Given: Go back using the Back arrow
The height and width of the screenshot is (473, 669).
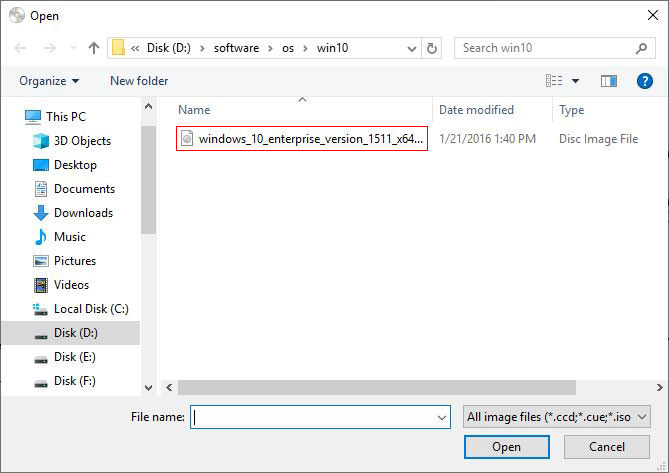Looking at the screenshot, I should 20,48.
